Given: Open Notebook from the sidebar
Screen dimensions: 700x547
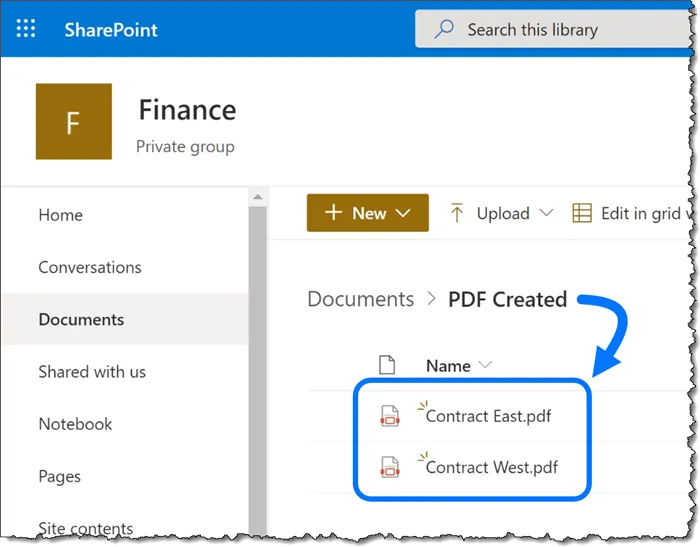Looking at the screenshot, I should [75, 424].
